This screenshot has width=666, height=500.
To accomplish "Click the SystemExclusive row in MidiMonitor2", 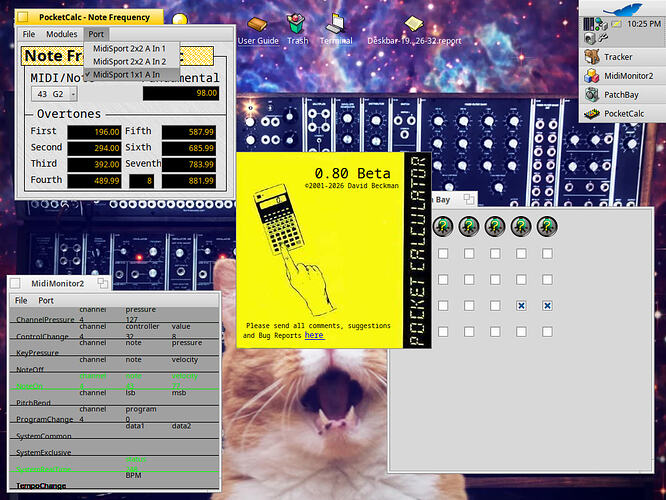I will (114, 448).
